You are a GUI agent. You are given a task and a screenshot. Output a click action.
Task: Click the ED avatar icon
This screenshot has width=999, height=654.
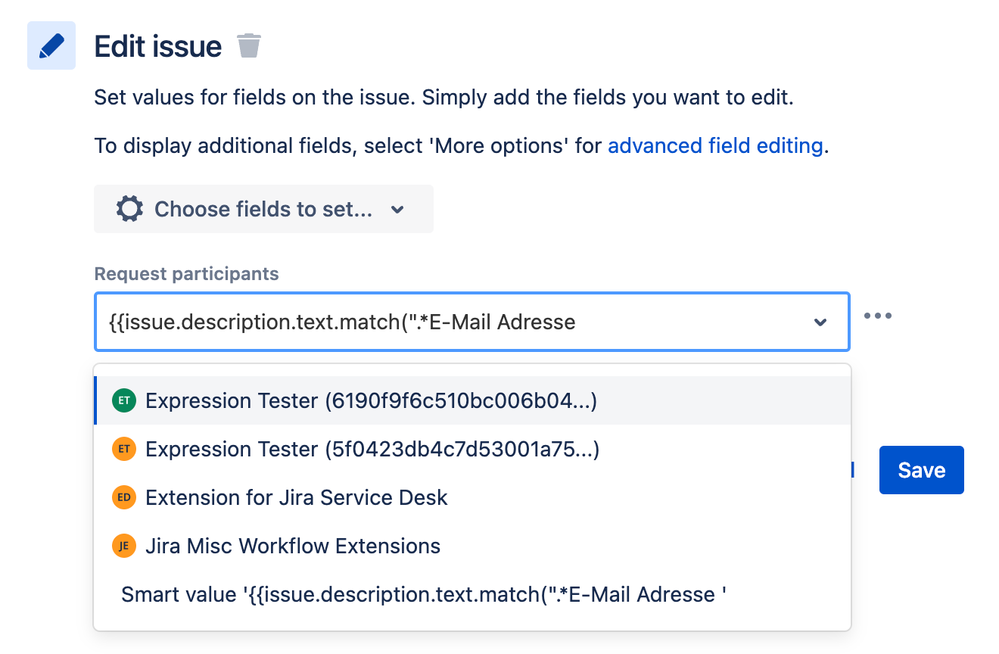coord(124,498)
